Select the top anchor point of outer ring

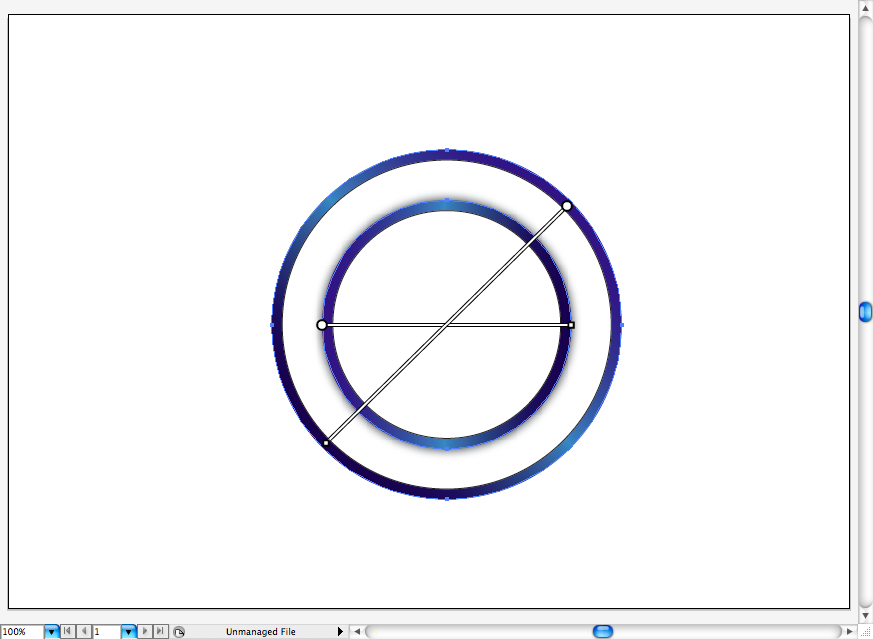447,150
